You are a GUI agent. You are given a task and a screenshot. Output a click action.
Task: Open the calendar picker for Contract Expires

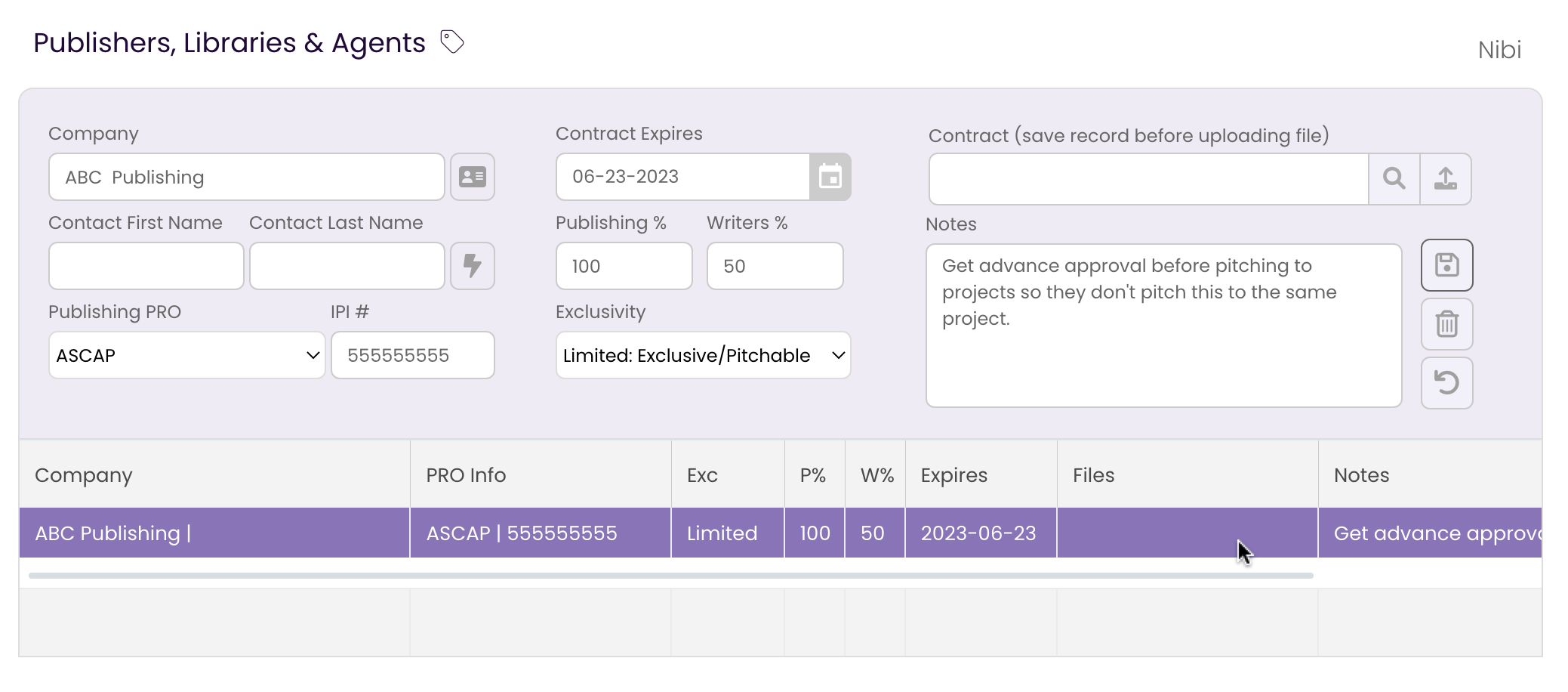(830, 177)
